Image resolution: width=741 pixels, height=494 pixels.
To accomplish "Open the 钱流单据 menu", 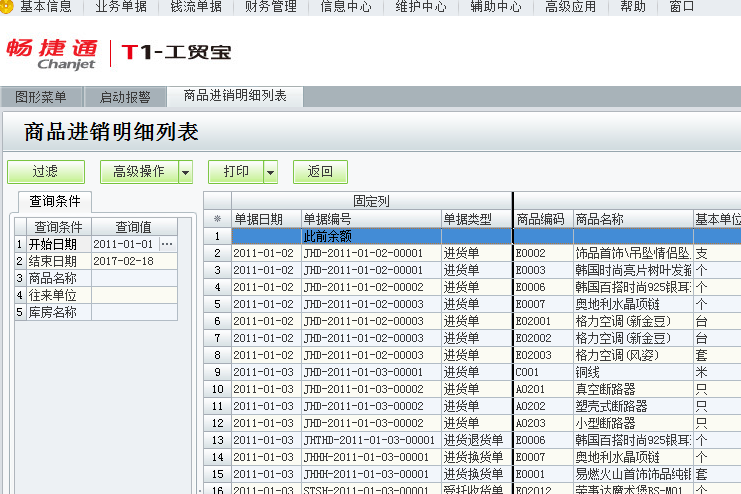I will point(196,7).
